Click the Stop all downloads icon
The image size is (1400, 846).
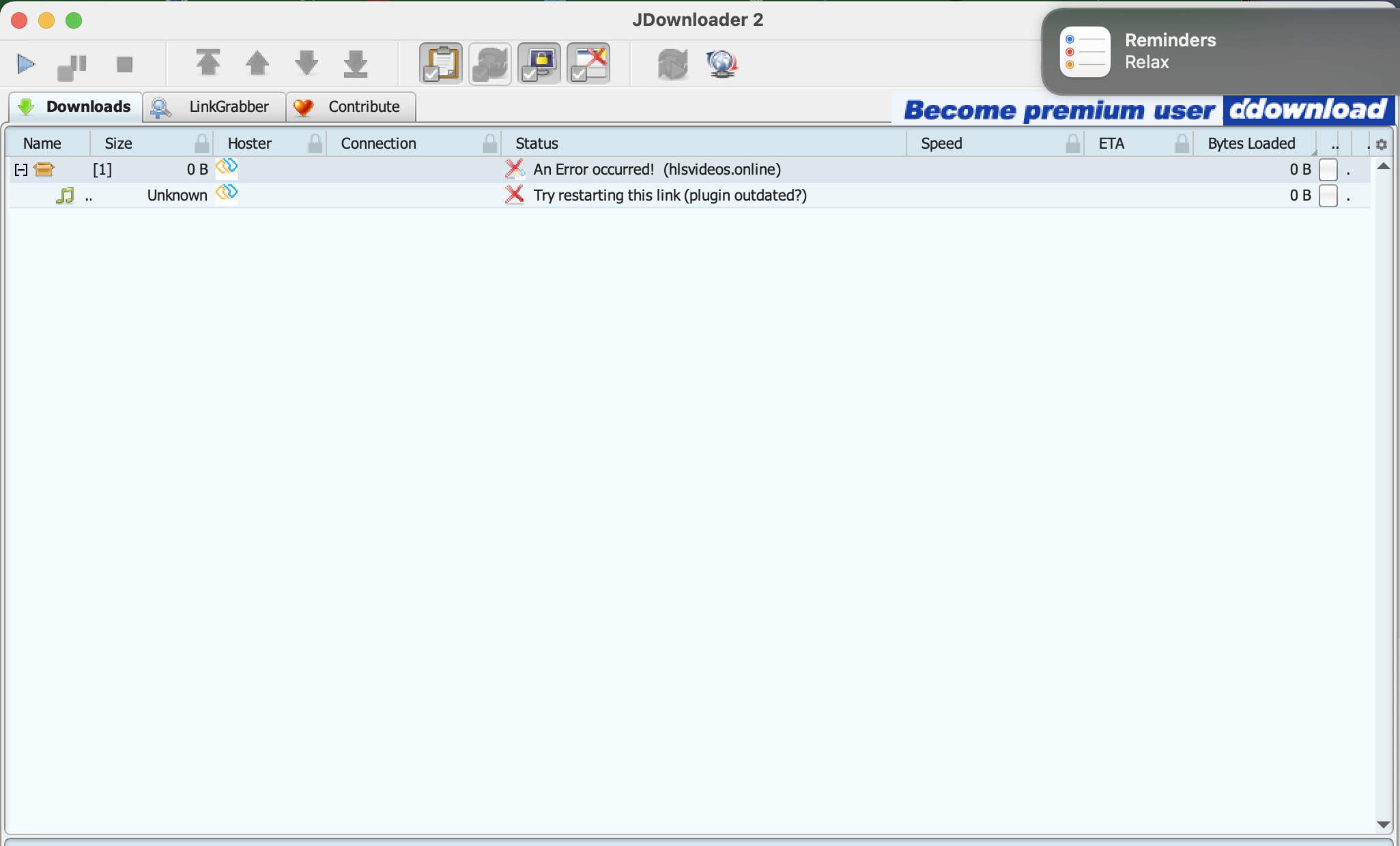(124, 65)
